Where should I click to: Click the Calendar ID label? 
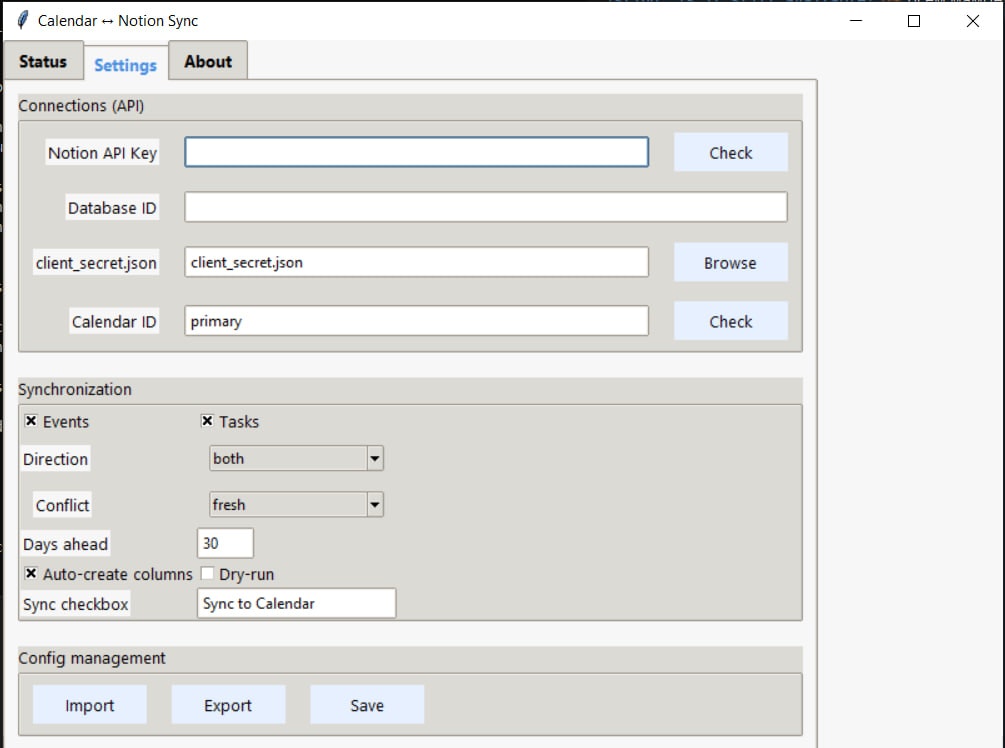(x=114, y=321)
